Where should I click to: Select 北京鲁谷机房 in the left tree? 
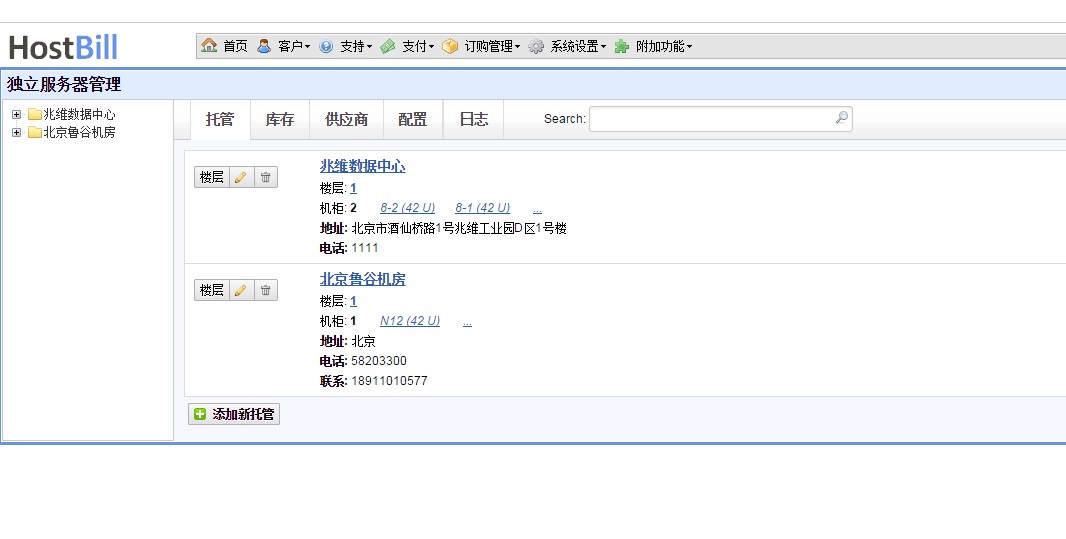point(79,132)
